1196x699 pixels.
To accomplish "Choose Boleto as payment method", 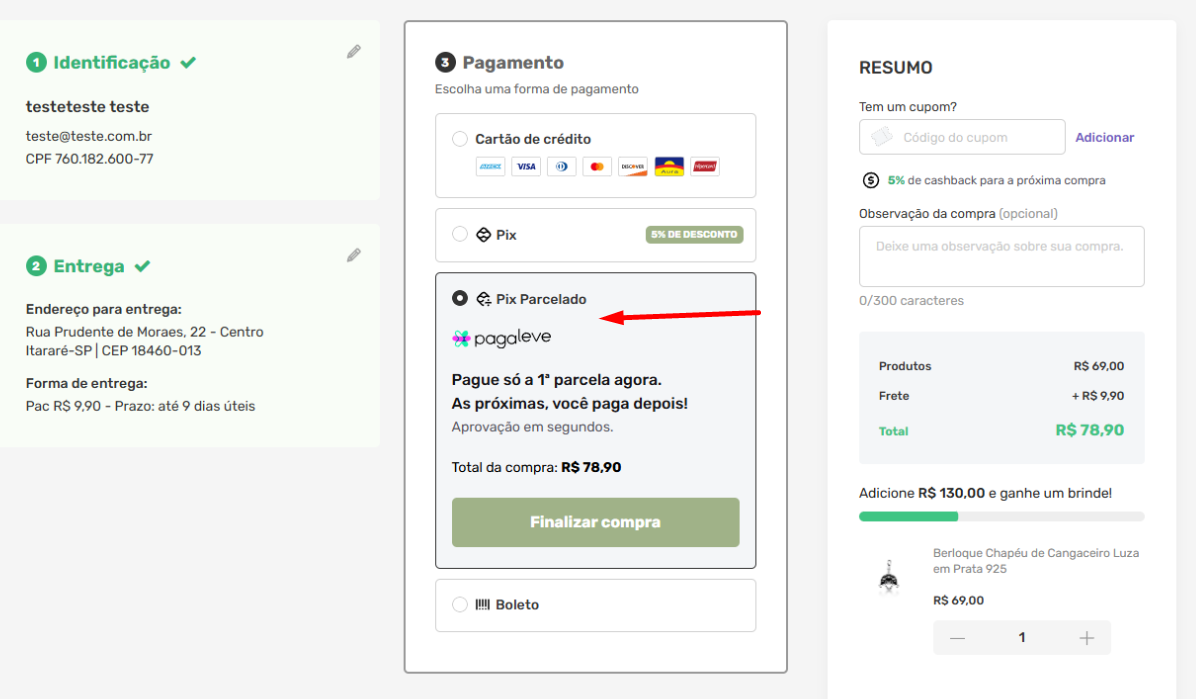I will click(x=460, y=605).
